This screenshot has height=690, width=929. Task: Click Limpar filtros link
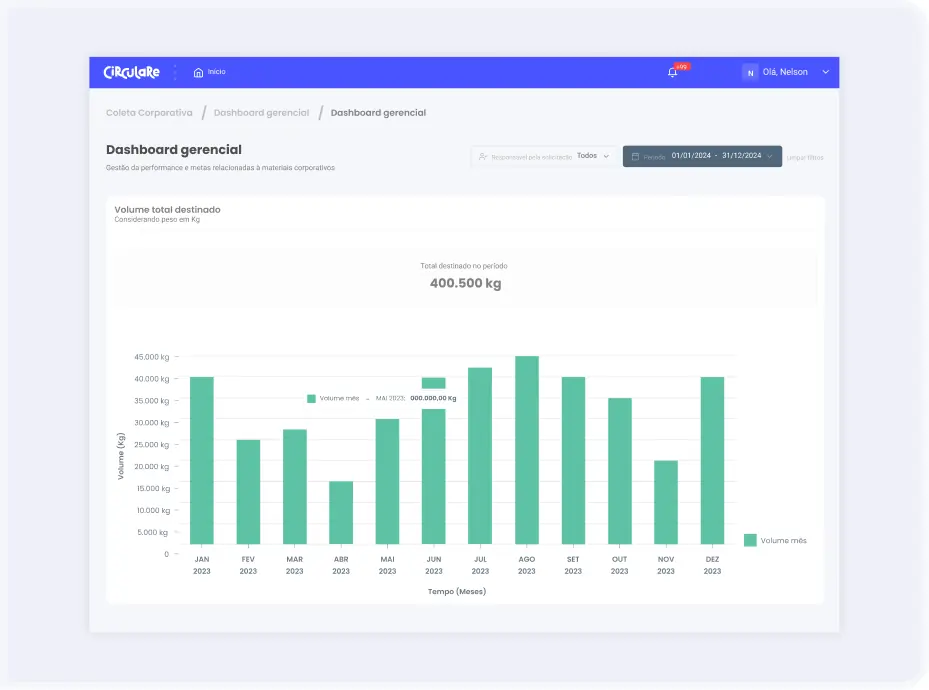[x=805, y=158]
